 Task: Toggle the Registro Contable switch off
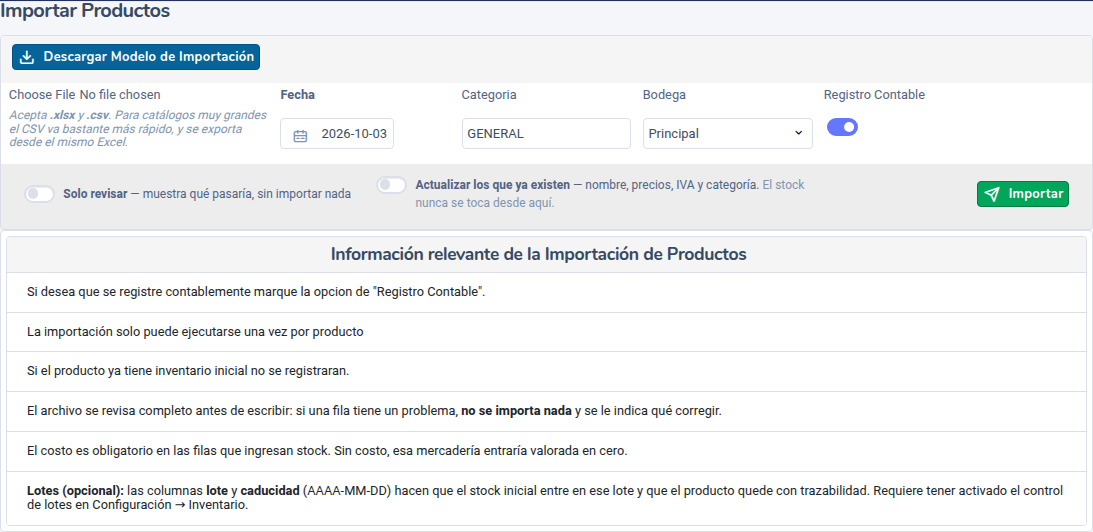click(x=842, y=127)
